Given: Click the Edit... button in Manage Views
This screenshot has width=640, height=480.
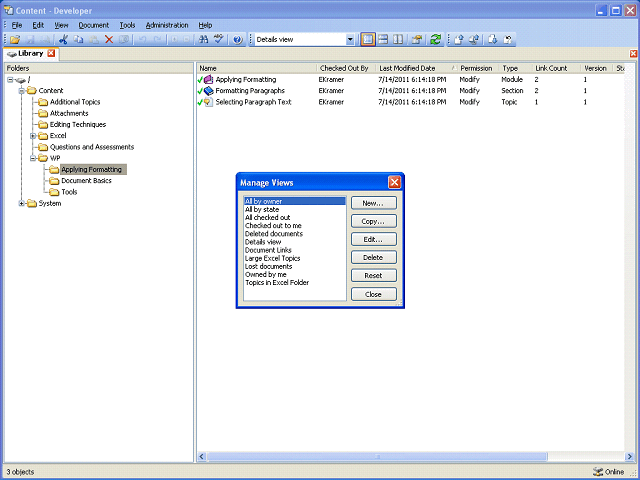Looking at the screenshot, I should point(373,240).
